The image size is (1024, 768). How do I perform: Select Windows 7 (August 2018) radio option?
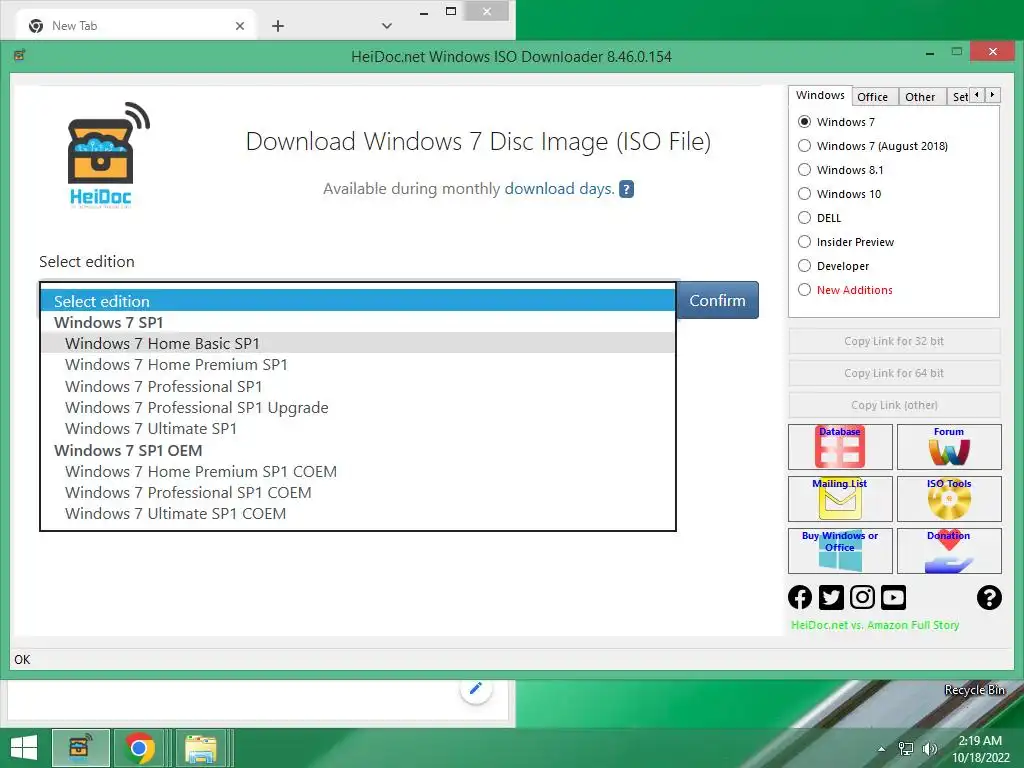(805, 146)
